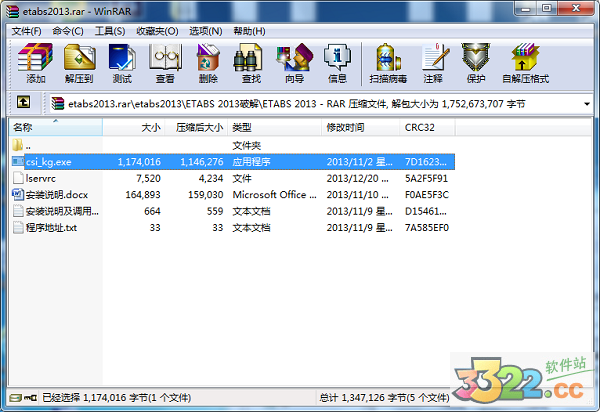
Task: Click the 程序地址.txt file icon
Action: click(x=18, y=227)
